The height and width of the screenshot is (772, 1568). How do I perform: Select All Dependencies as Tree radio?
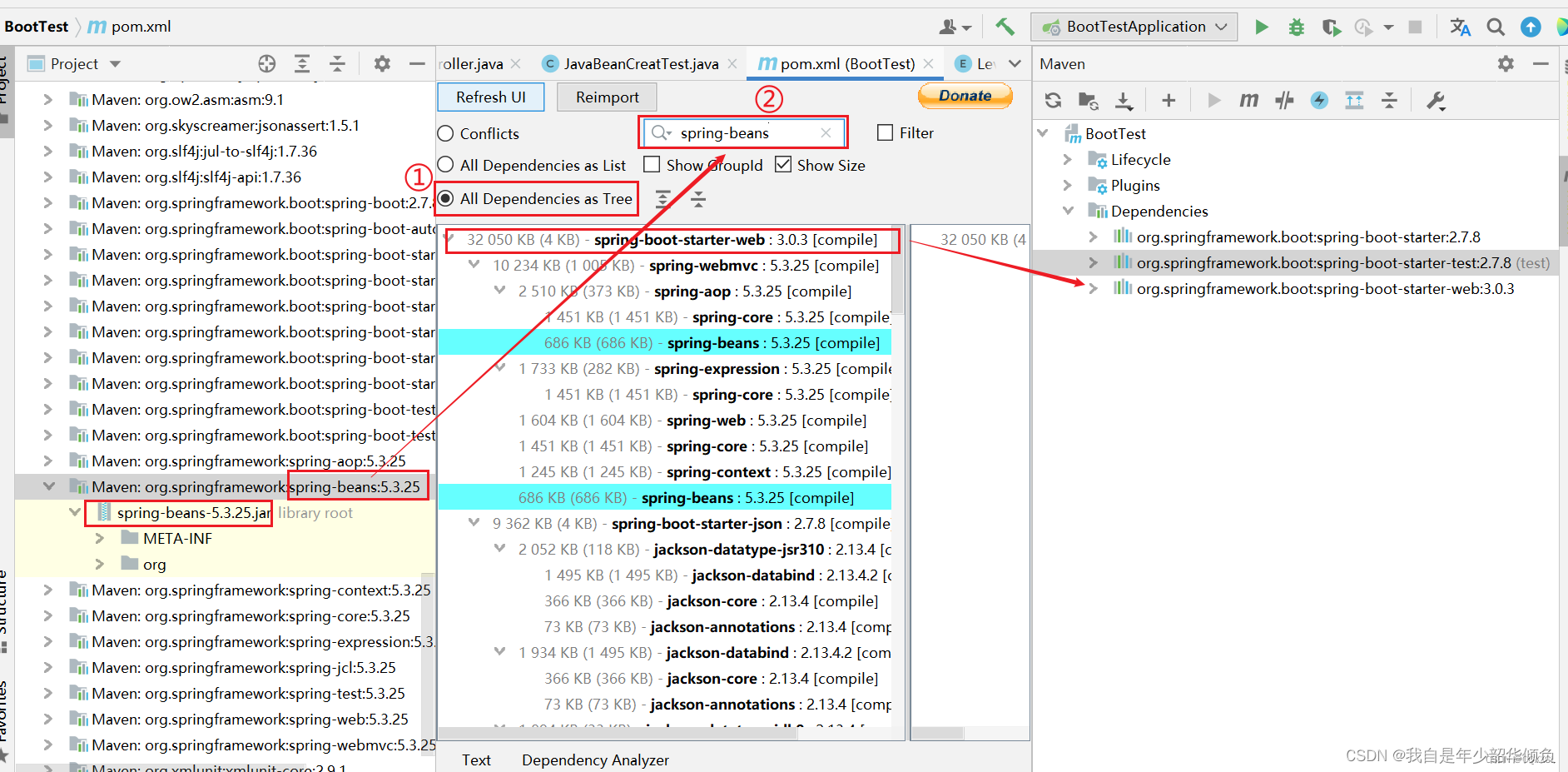446,198
